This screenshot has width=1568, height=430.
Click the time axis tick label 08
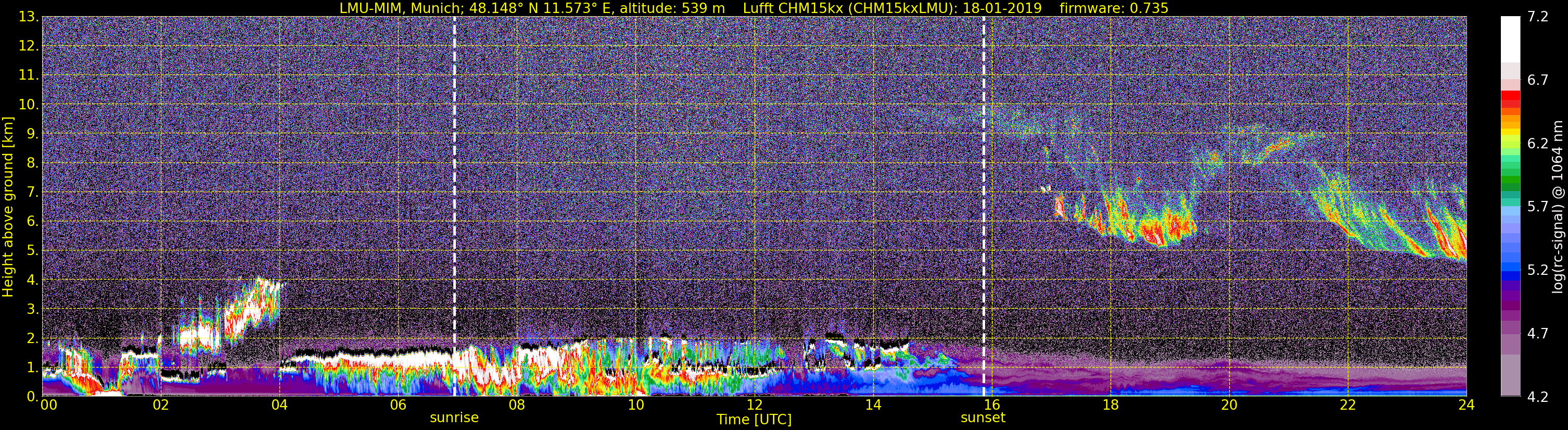517,405
